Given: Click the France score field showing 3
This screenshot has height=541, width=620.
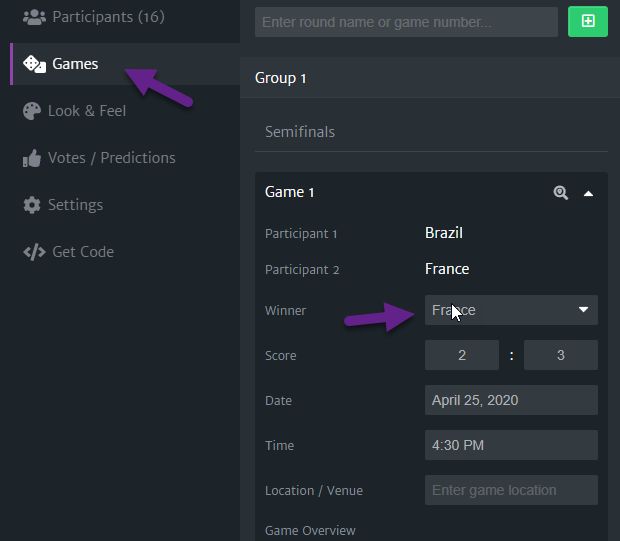Looking at the screenshot, I should pos(560,355).
